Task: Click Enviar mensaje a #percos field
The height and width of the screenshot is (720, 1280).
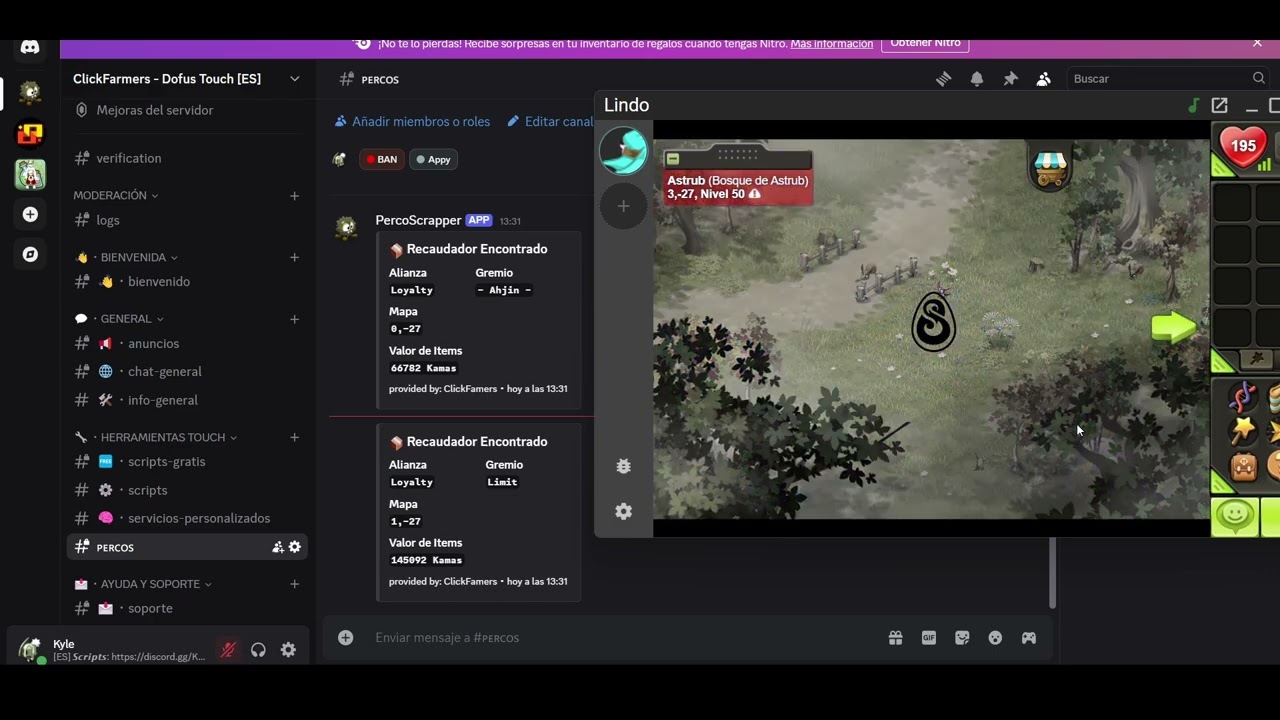Action: pyautogui.click(x=620, y=638)
